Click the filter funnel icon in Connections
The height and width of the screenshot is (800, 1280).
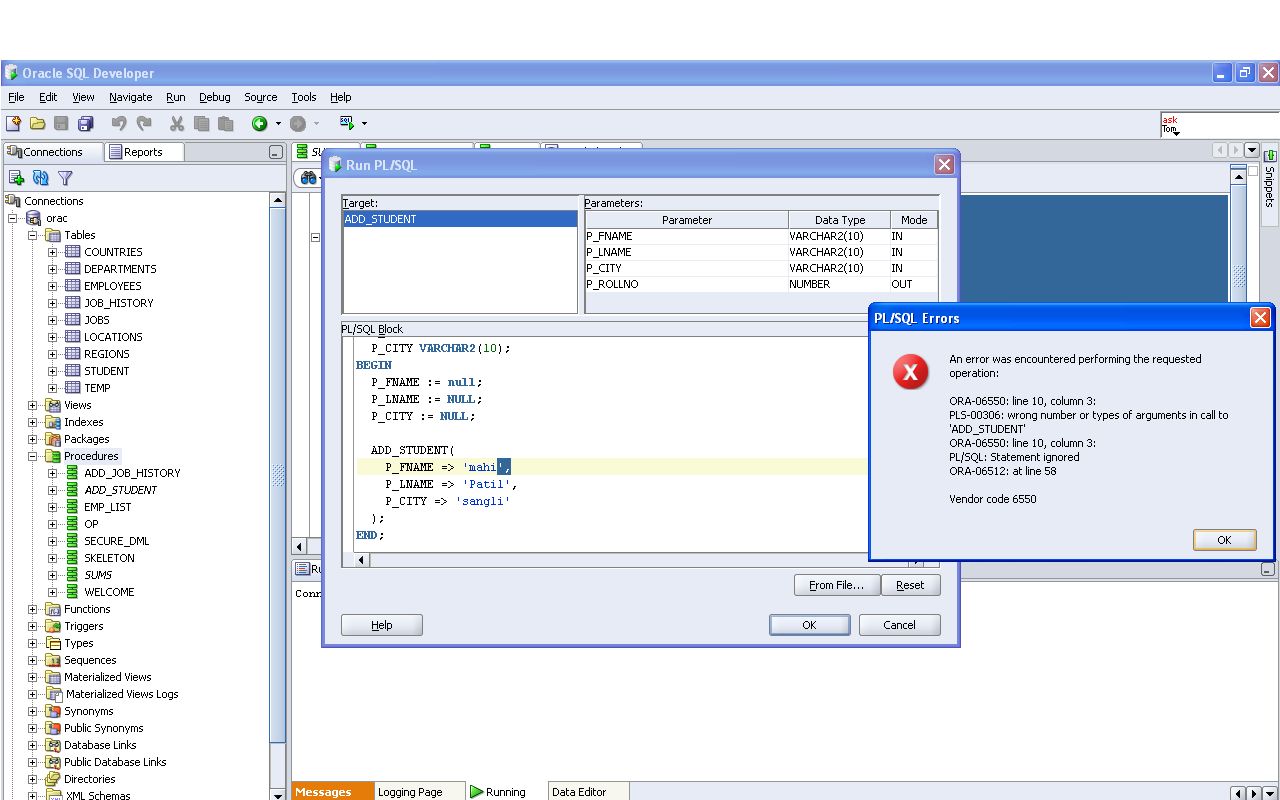[65, 178]
